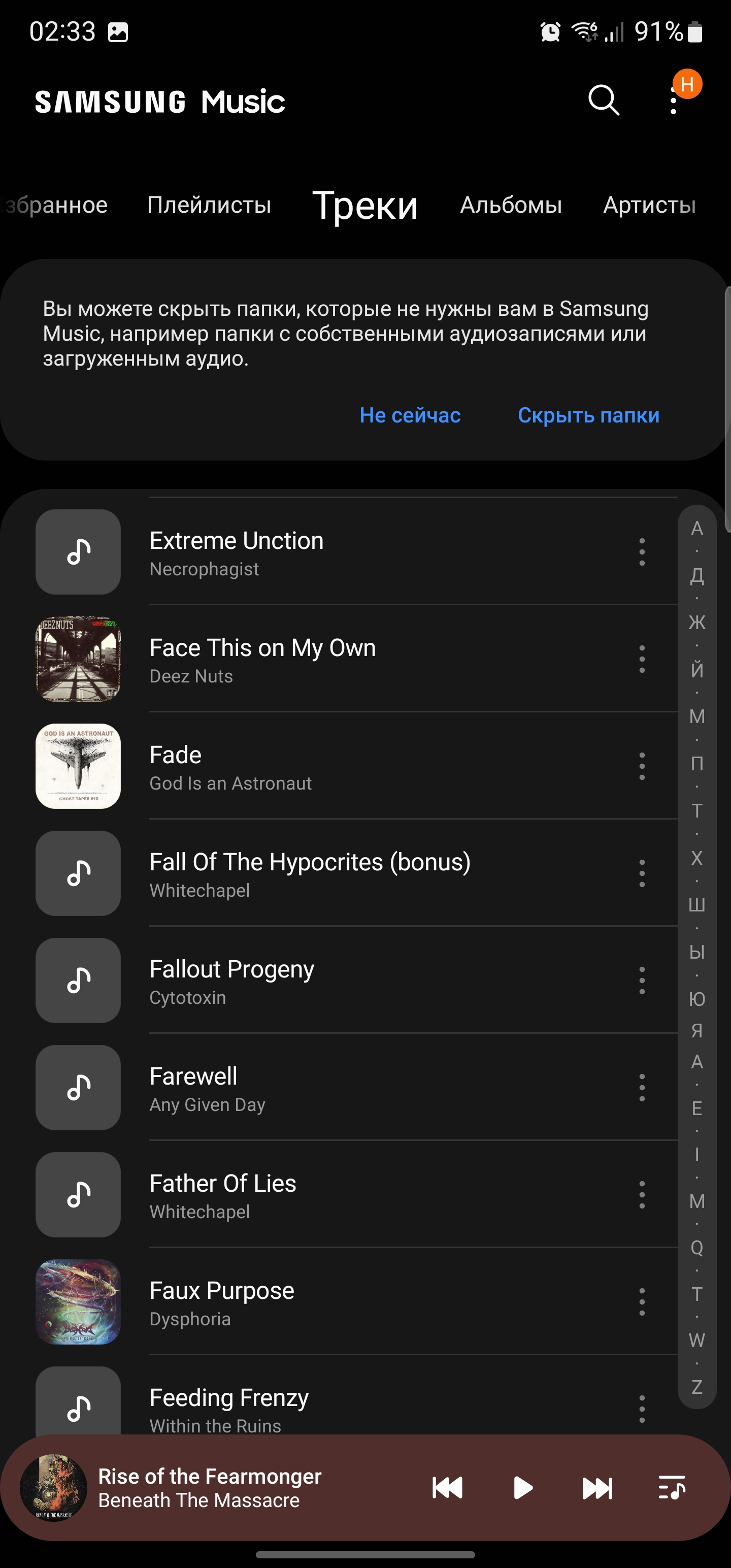Expand options menu for Fade track

pyautogui.click(x=642, y=766)
